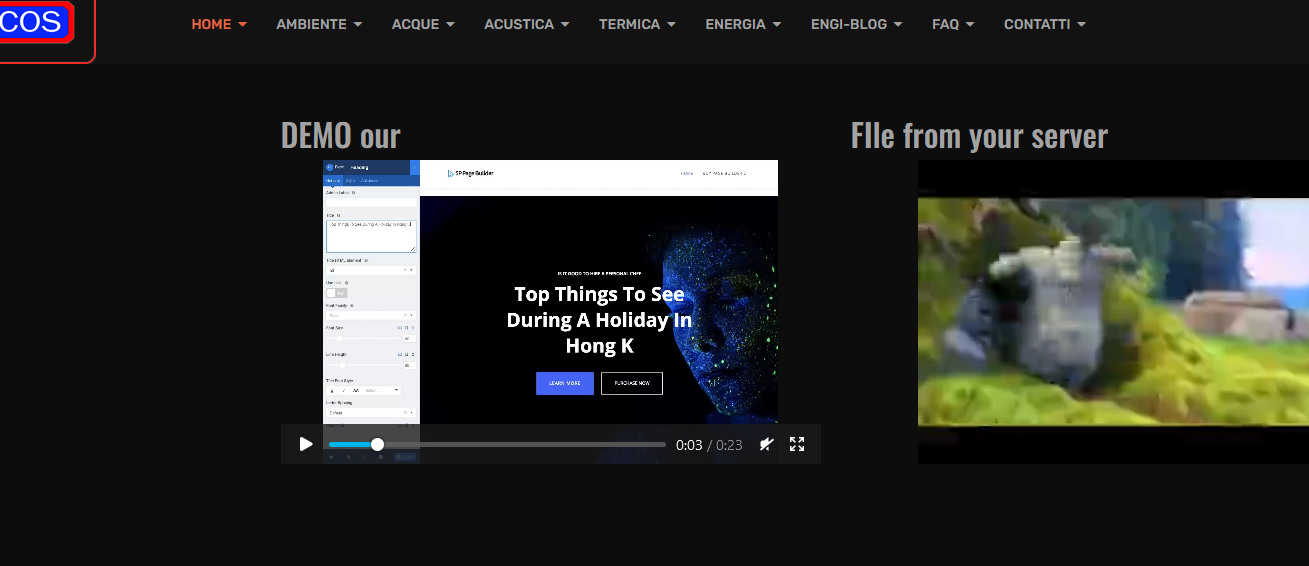Play the demo video
The height and width of the screenshot is (566, 1309).
[306, 444]
